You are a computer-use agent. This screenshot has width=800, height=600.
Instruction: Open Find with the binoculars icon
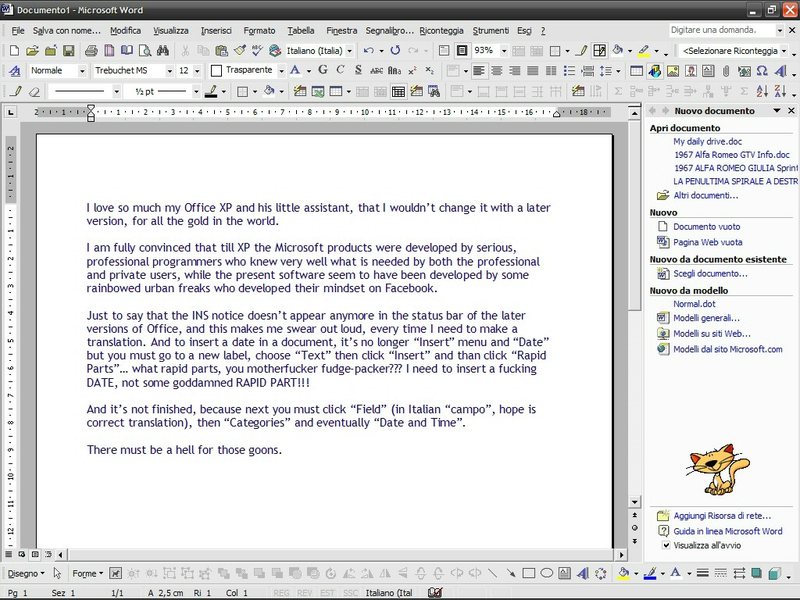click(163, 51)
